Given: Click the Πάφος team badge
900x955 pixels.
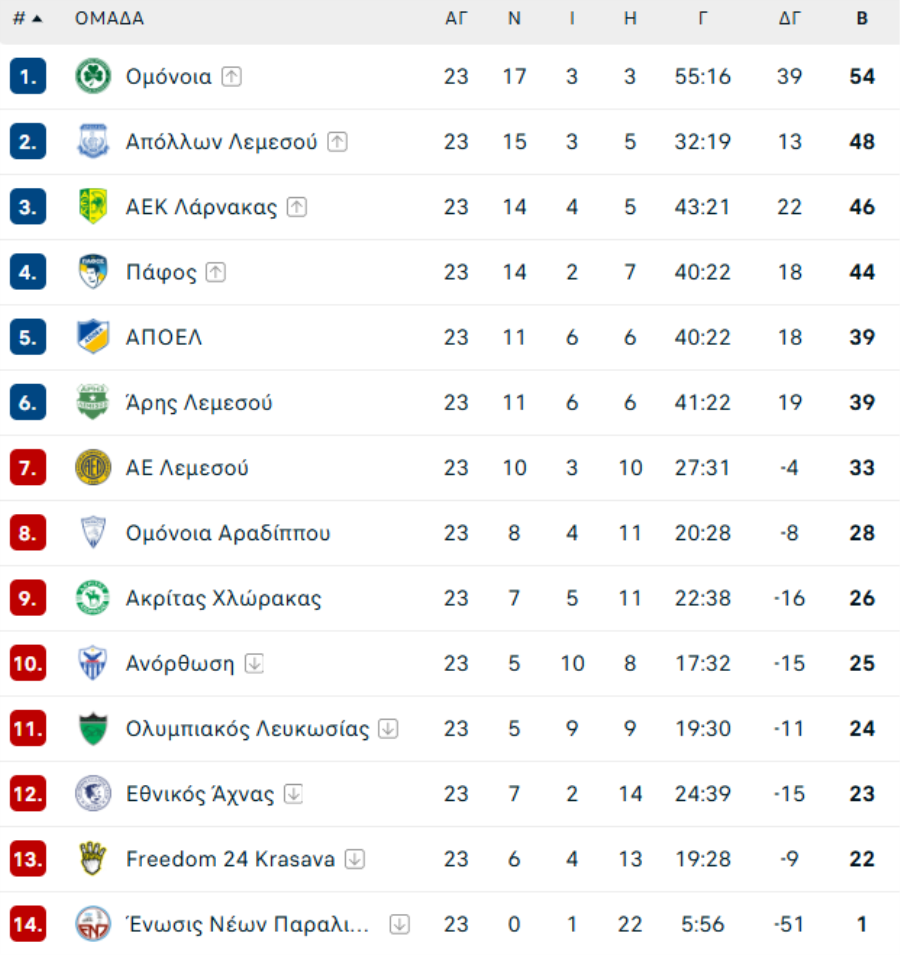Looking at the screenshot, I should 93,272.
